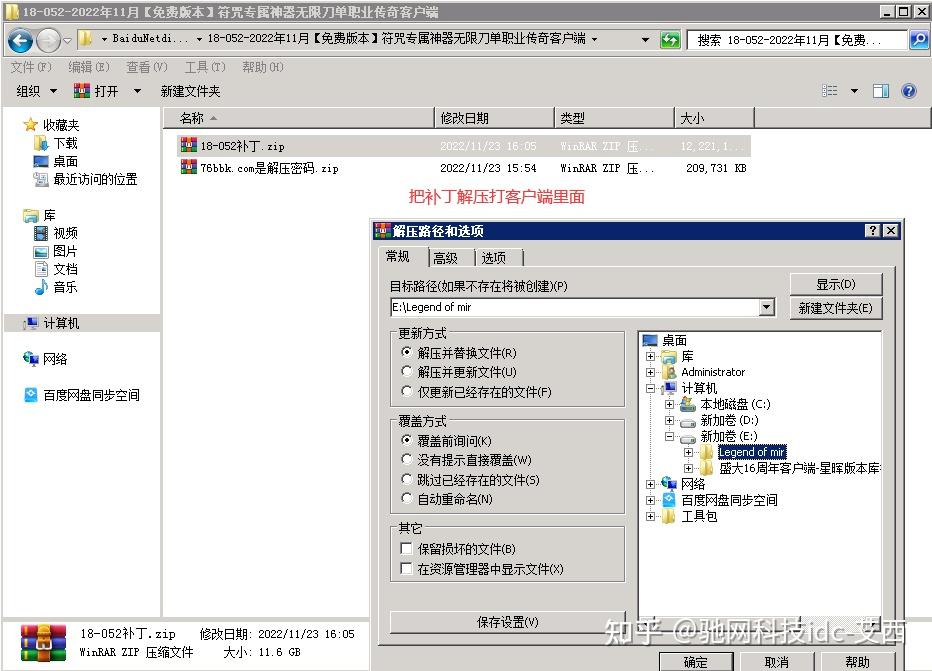The width and height of the screenshot is (932, 671).
Task: Switch to 选项 tab in dialog
Action: (x=493, y=258)
